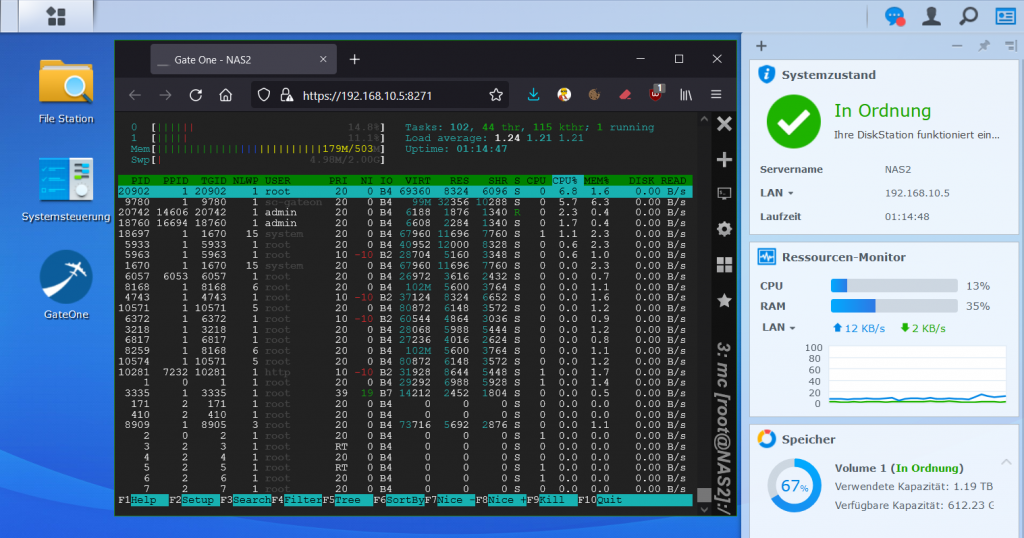
Task: Click the Setup label in htop footer
Action: [200, 499]
